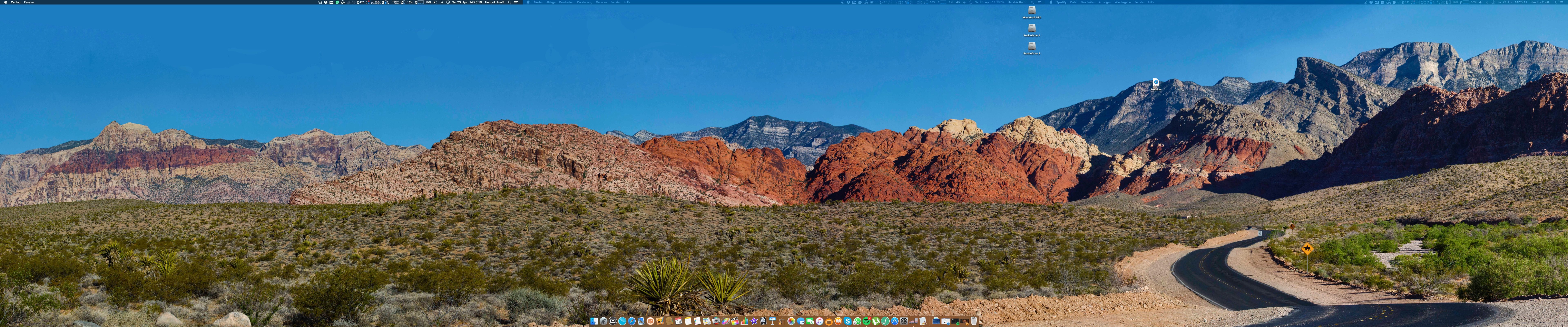Launch Safari from the dock

click(632, 321)
